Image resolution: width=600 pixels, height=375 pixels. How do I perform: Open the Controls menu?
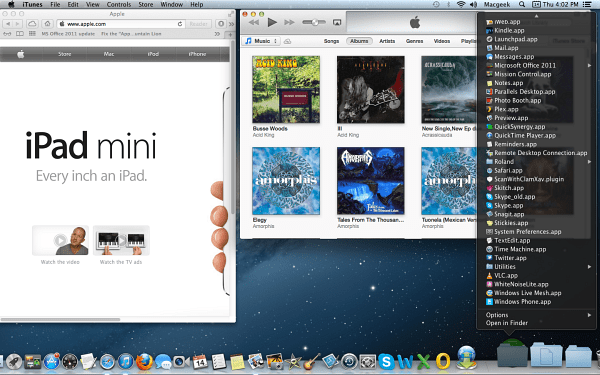[x=119, y=5]
